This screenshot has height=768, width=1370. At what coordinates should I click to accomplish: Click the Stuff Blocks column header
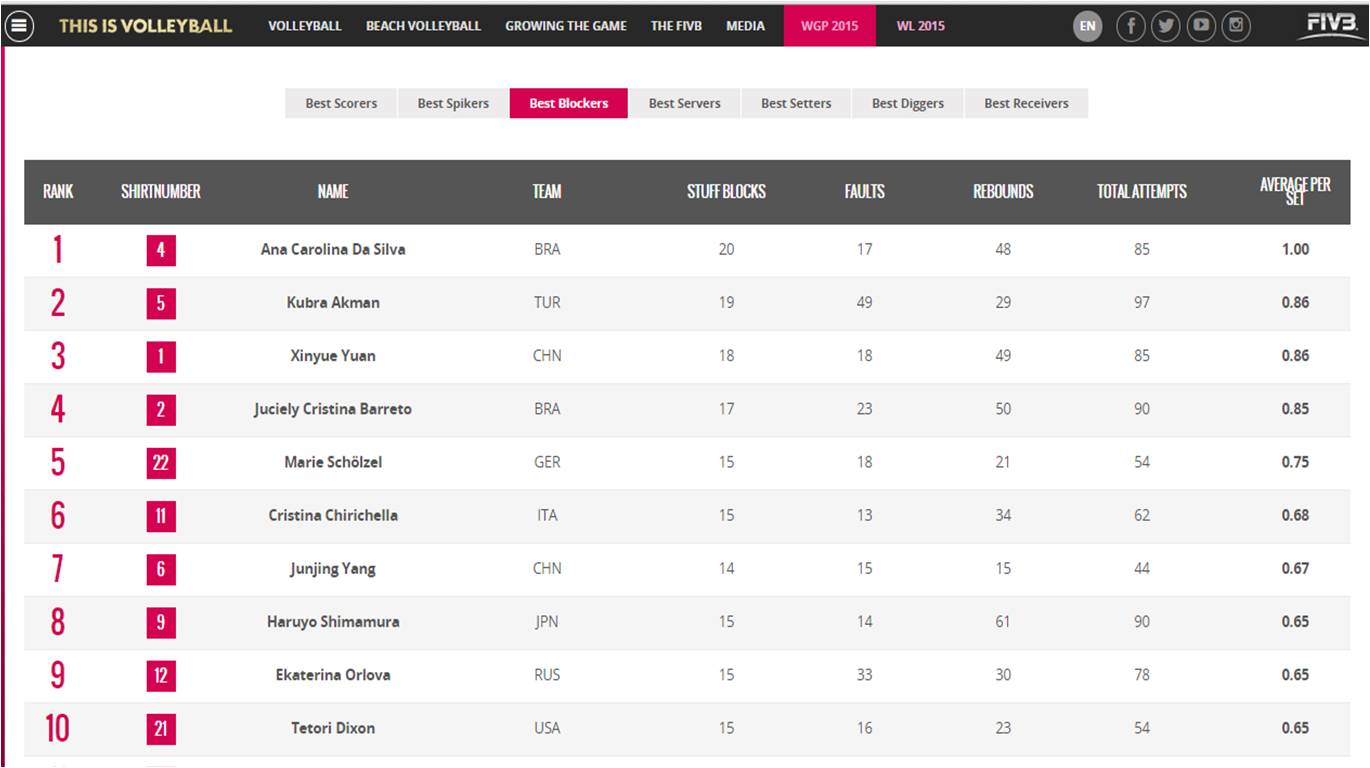pos(726,191)
